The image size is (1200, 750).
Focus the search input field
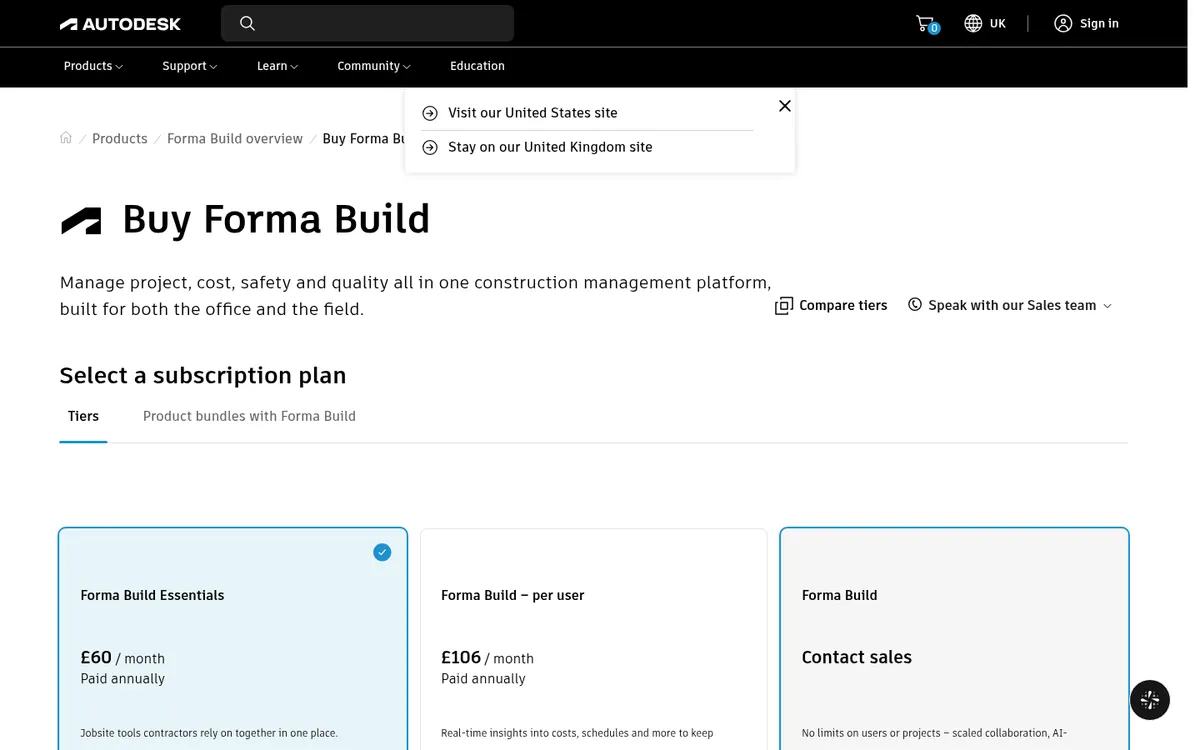(x=367, y=23)
